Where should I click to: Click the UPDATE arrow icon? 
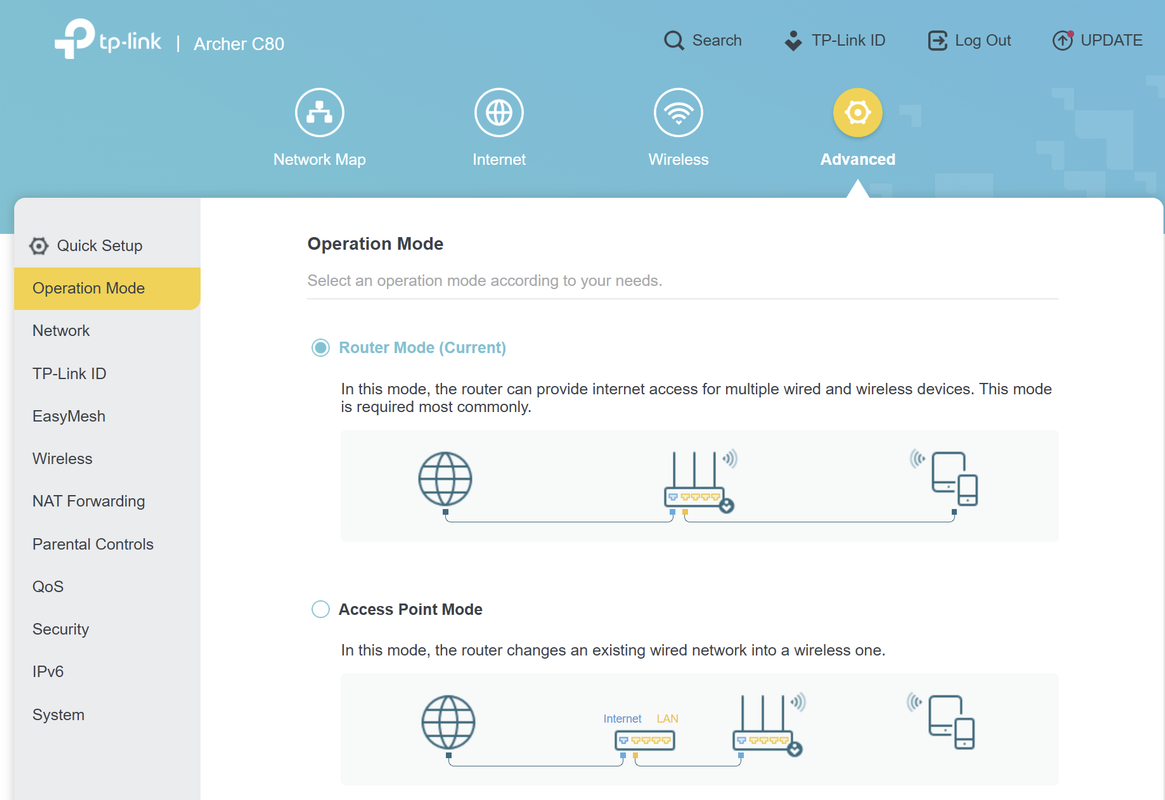point(1062,40)
